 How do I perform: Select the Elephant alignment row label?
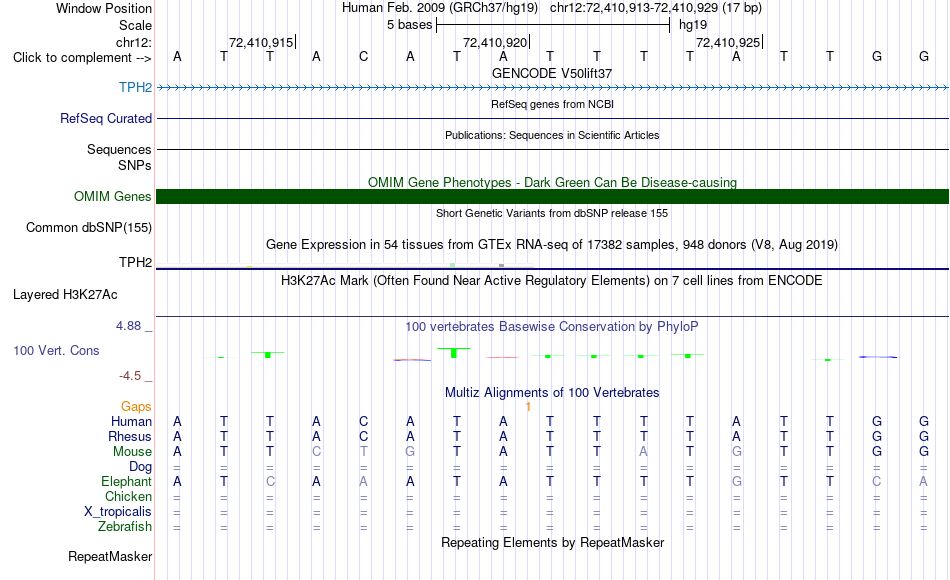click(126, 481)
